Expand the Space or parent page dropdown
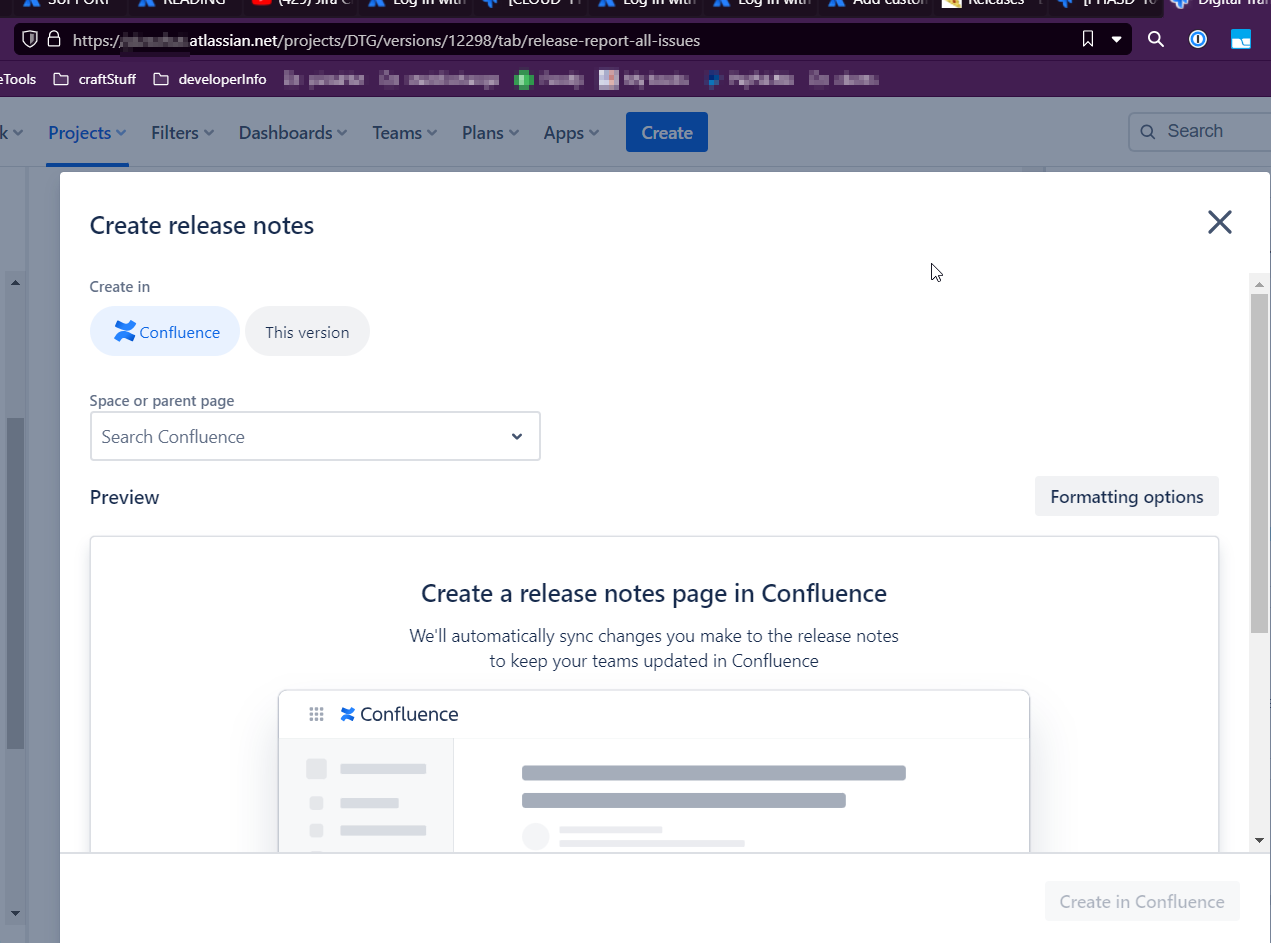The width and height of the screenshot is (1271, 943). click(x=517, y=436)
